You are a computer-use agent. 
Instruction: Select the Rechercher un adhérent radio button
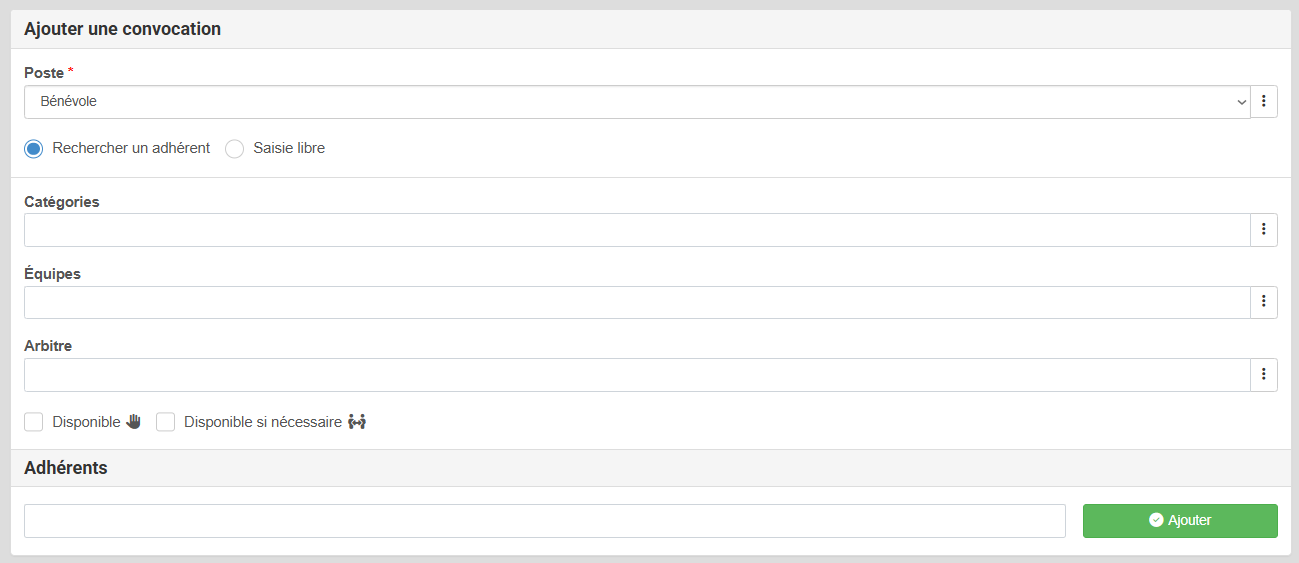coord(34,149)
